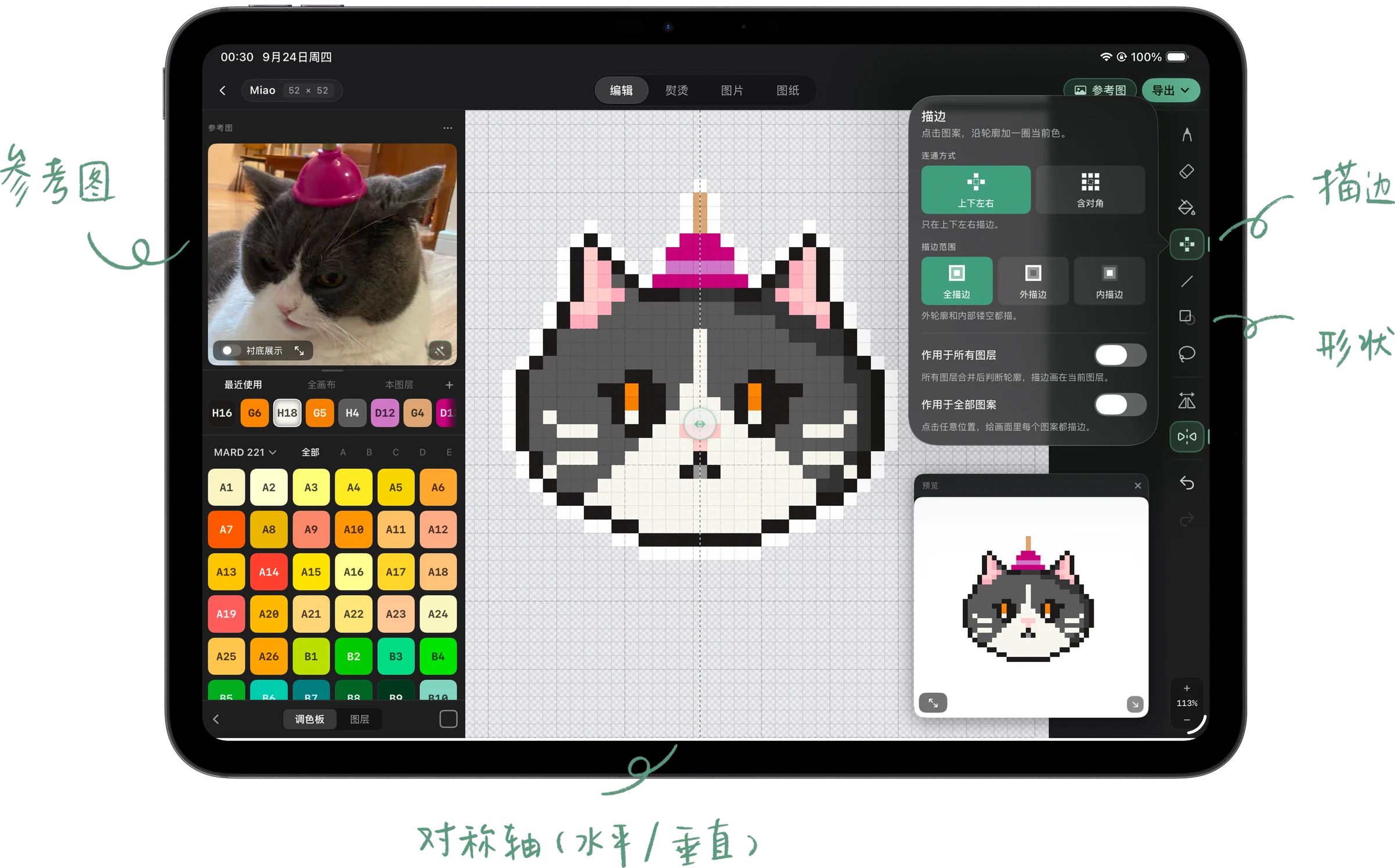
Task: Expand the preview to fullscreen
Action: 933,703
